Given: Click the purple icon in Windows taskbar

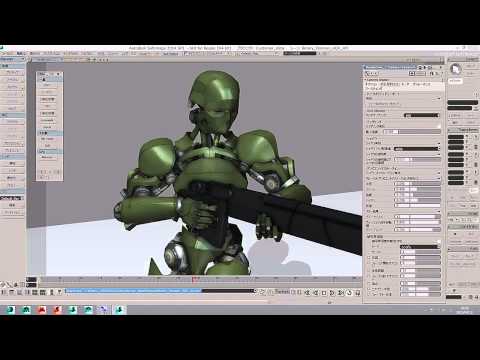Looking at the screenshot, I should pos(103,310).
